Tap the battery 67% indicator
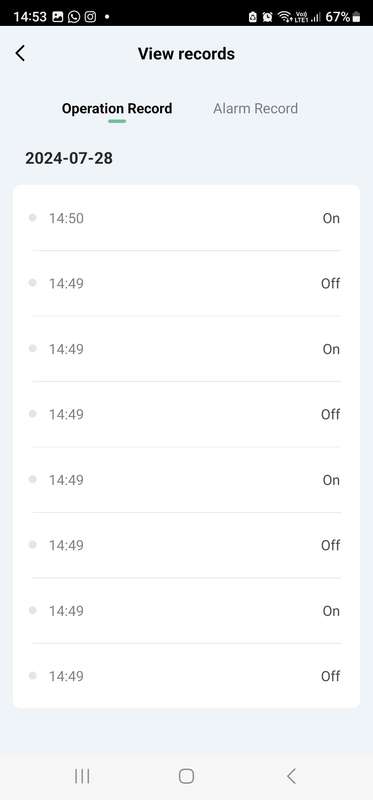This screenshot has width=373, height=800. 343,17
